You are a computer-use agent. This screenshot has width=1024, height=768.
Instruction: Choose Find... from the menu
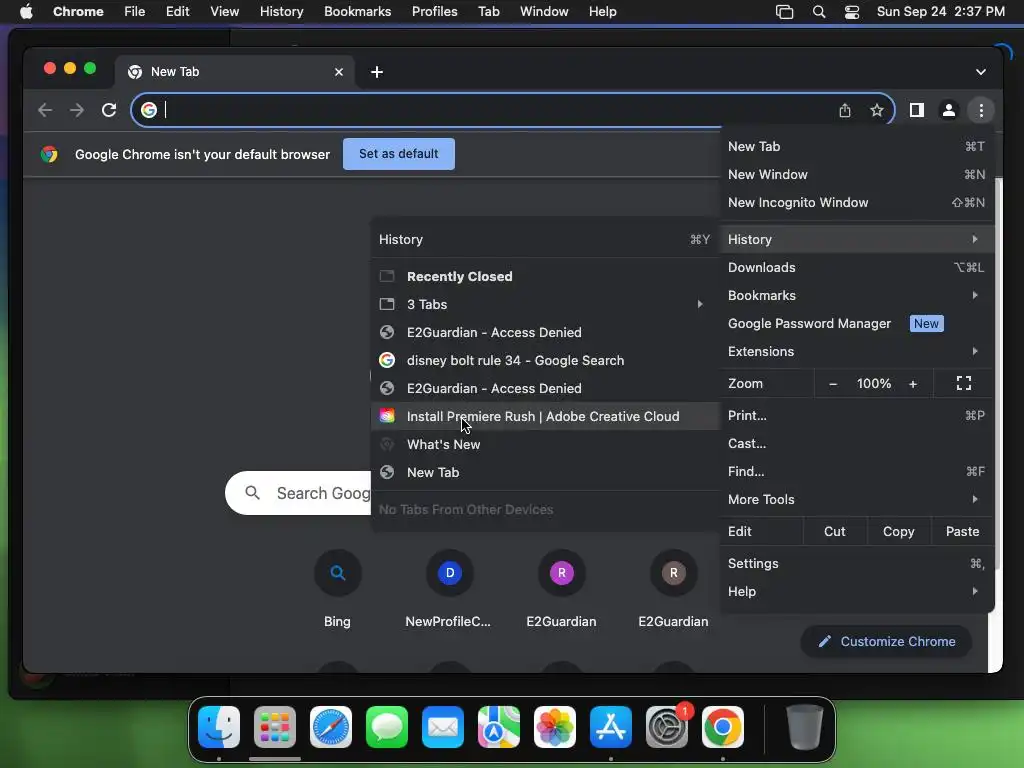[857, 472]
